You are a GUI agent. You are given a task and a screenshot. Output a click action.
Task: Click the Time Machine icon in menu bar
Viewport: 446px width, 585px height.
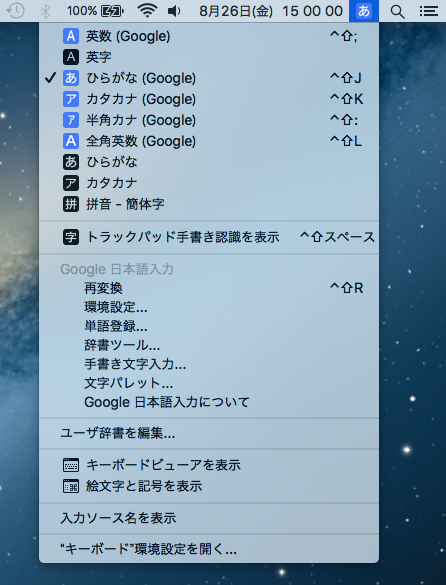[x=15, y=11]
